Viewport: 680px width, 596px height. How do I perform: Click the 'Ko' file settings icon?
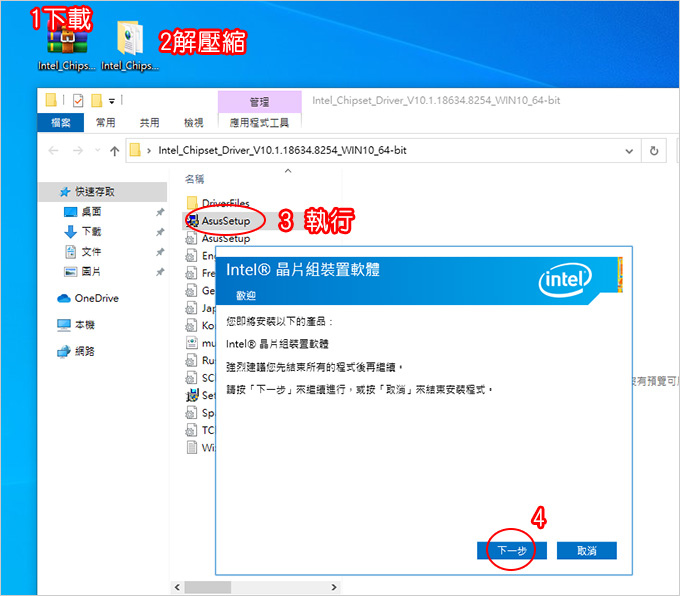(x=191, y=325)
